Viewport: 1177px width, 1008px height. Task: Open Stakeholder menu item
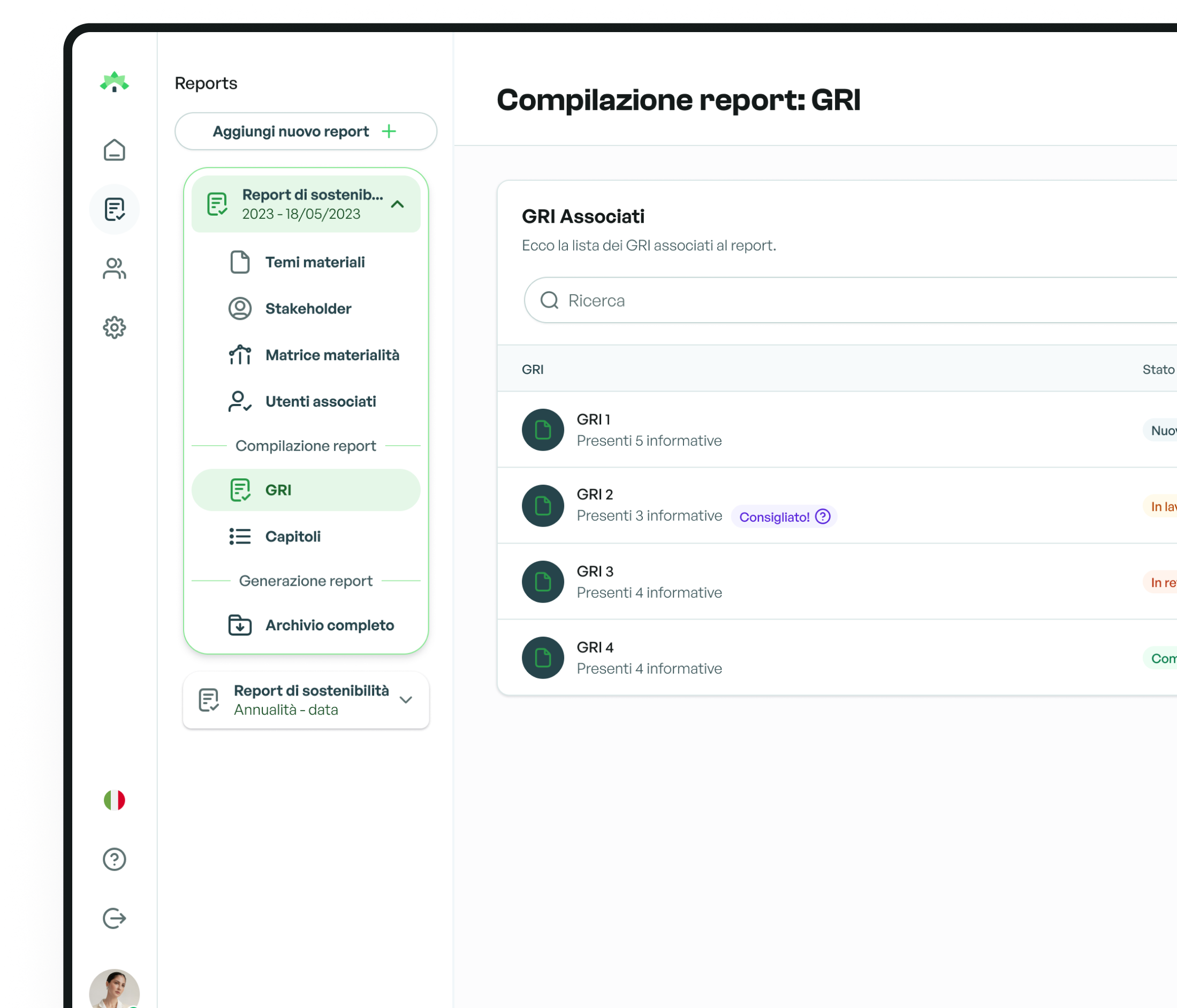(308, 308)
